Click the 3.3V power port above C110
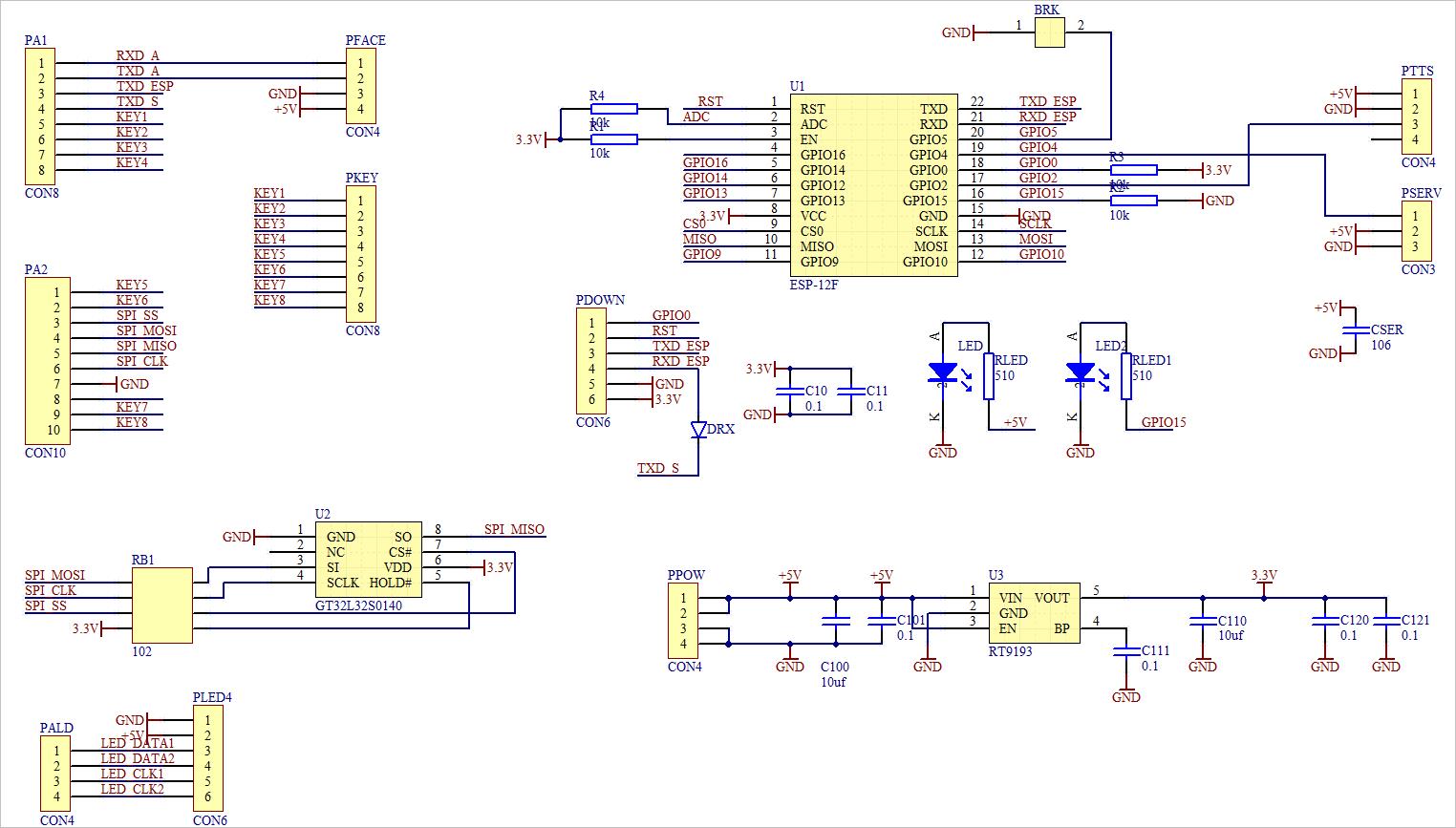This screenshot has width=1456, height=828. click(x=1263, y=581)
